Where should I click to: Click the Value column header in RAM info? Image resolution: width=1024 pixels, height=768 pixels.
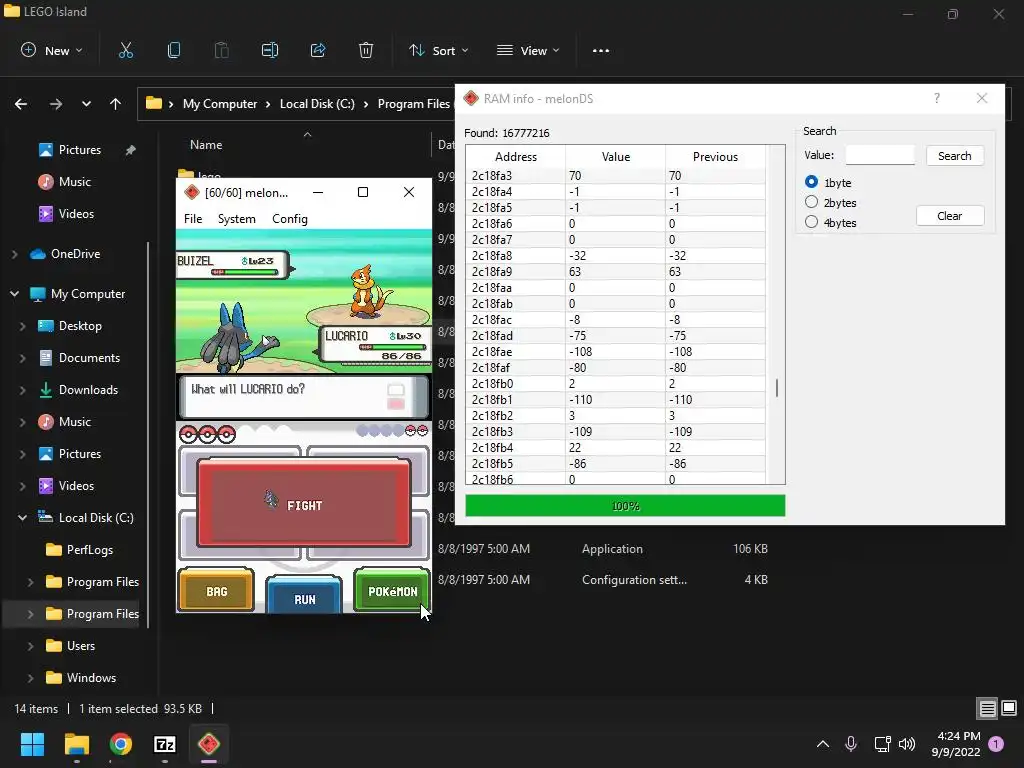click(x=615, y=157)
